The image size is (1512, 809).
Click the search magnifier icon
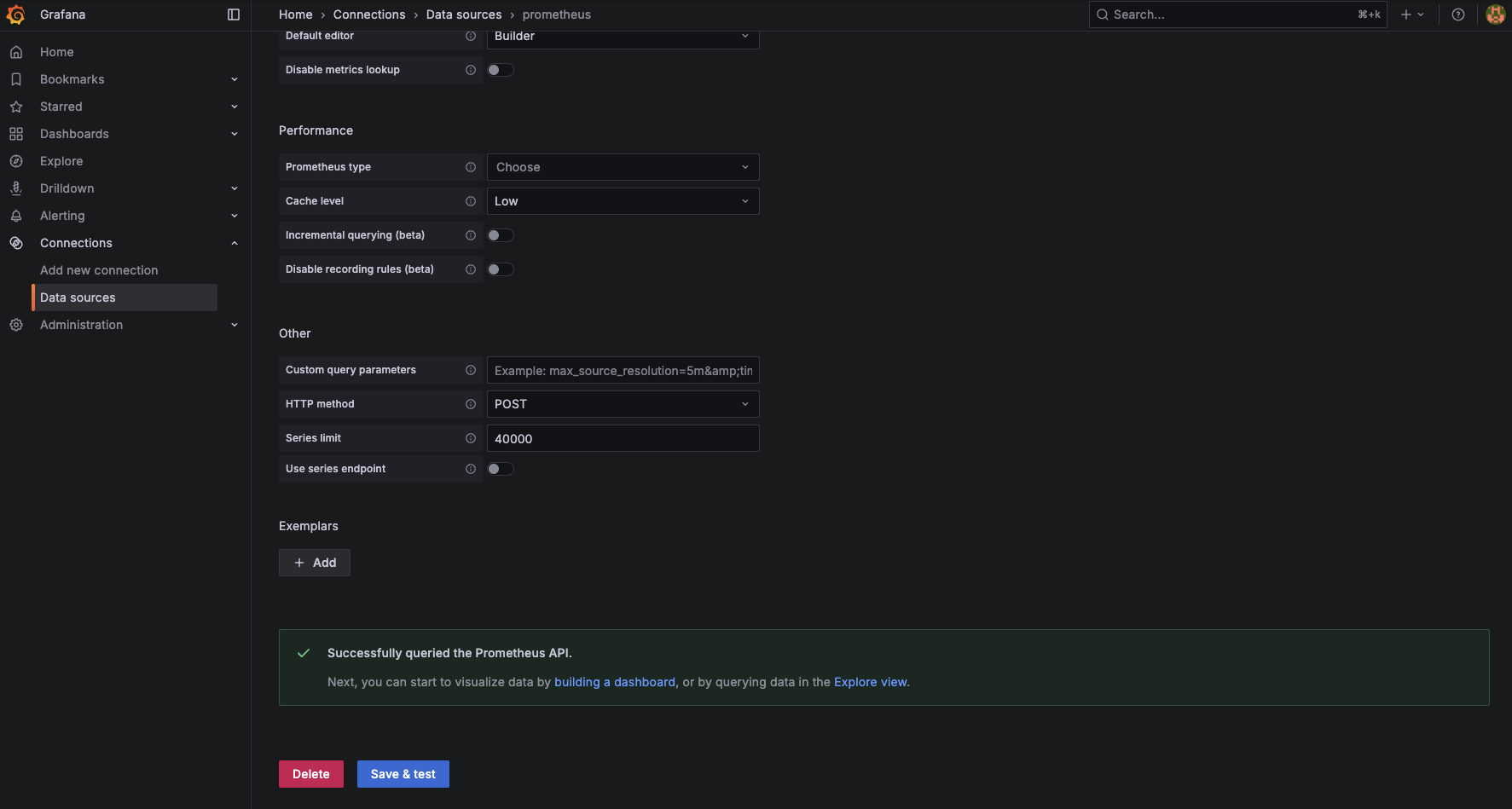(x=1103, y=14)
